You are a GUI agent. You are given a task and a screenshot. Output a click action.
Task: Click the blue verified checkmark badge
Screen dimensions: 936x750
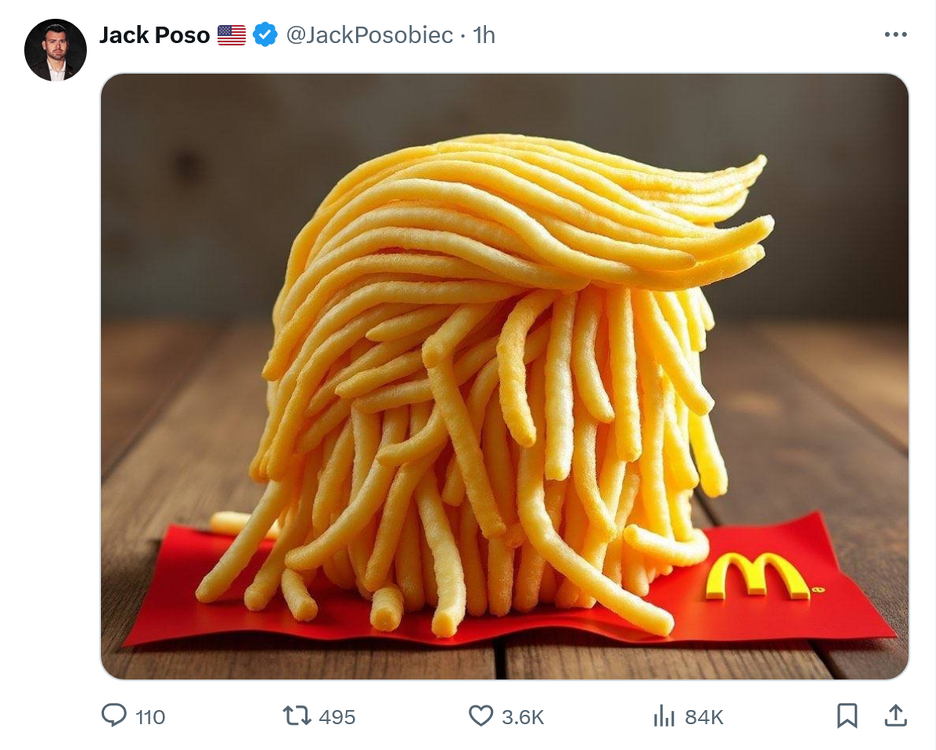[x=265, y=35]
